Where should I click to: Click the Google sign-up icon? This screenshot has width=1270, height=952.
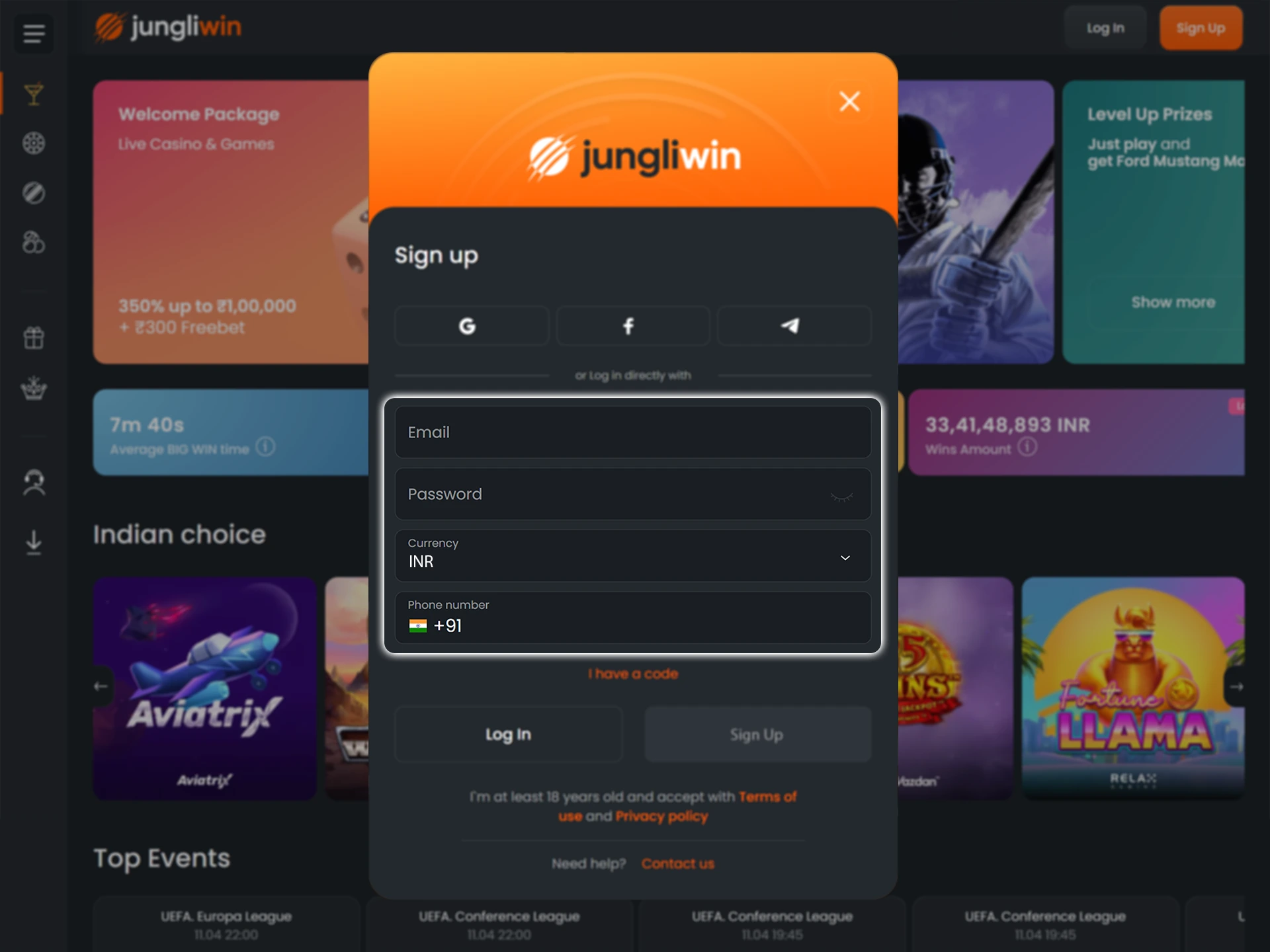click(470, 325)
